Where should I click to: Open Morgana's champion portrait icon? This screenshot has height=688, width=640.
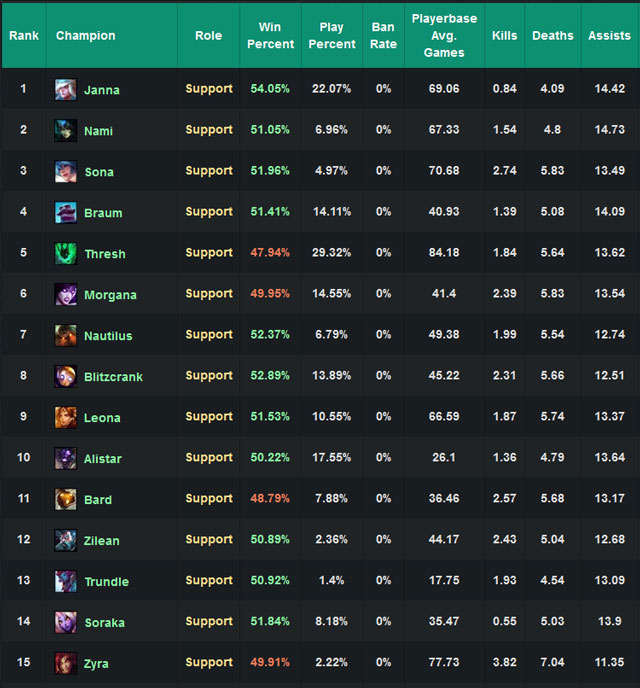pyautogui.click(x=65, y=294)
